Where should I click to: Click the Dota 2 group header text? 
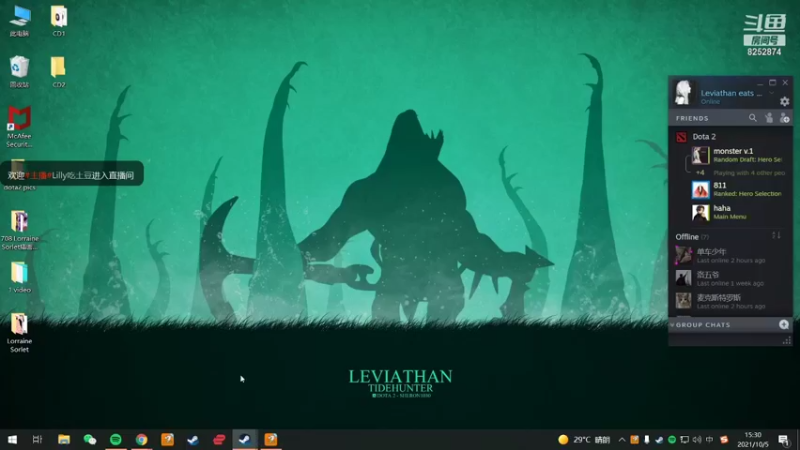[x=704, y=137]
